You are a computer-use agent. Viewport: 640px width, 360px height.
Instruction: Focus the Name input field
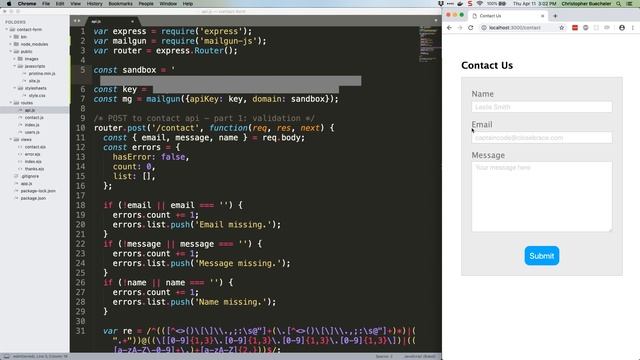(542, 107)
